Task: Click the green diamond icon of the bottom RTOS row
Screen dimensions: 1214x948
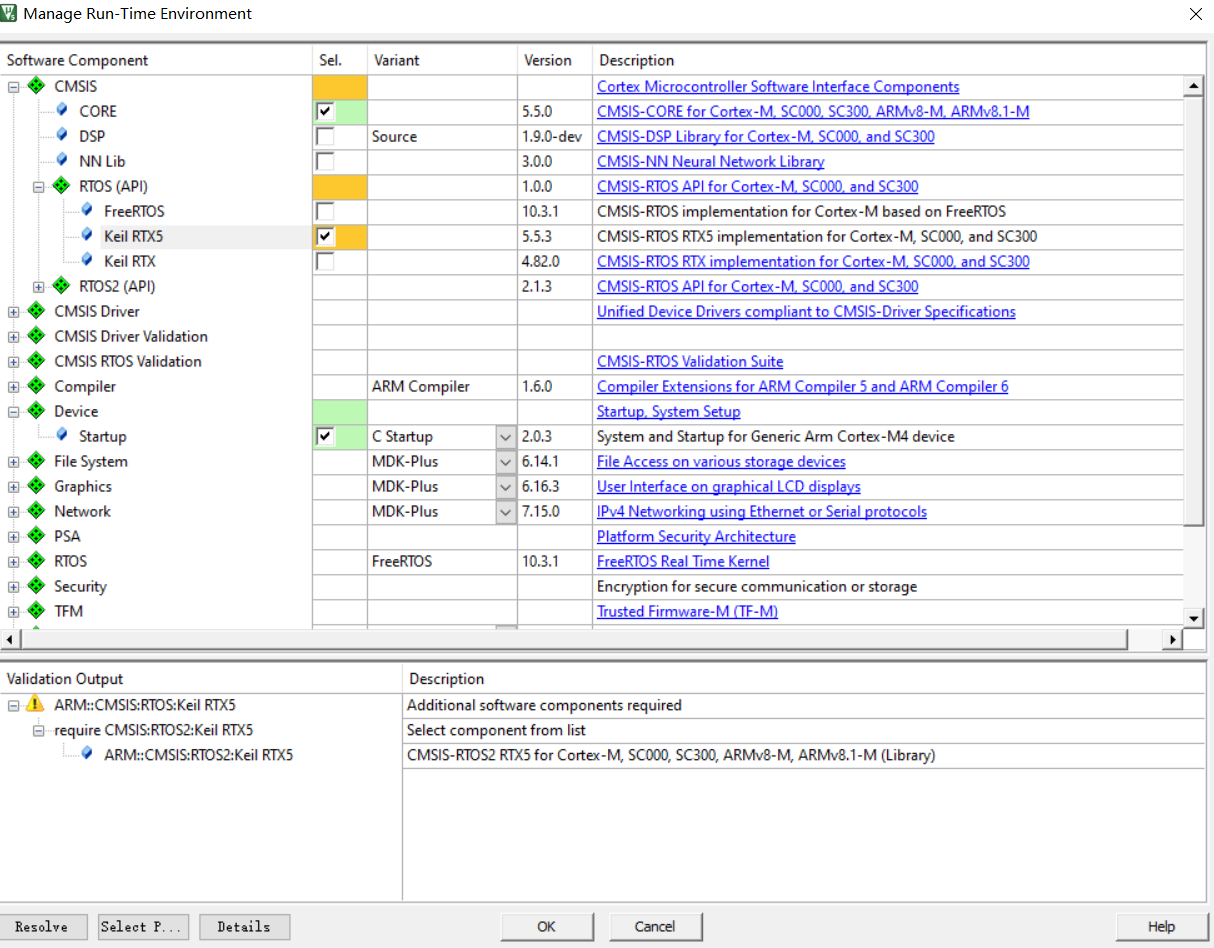Action: [x=36, y=561]
